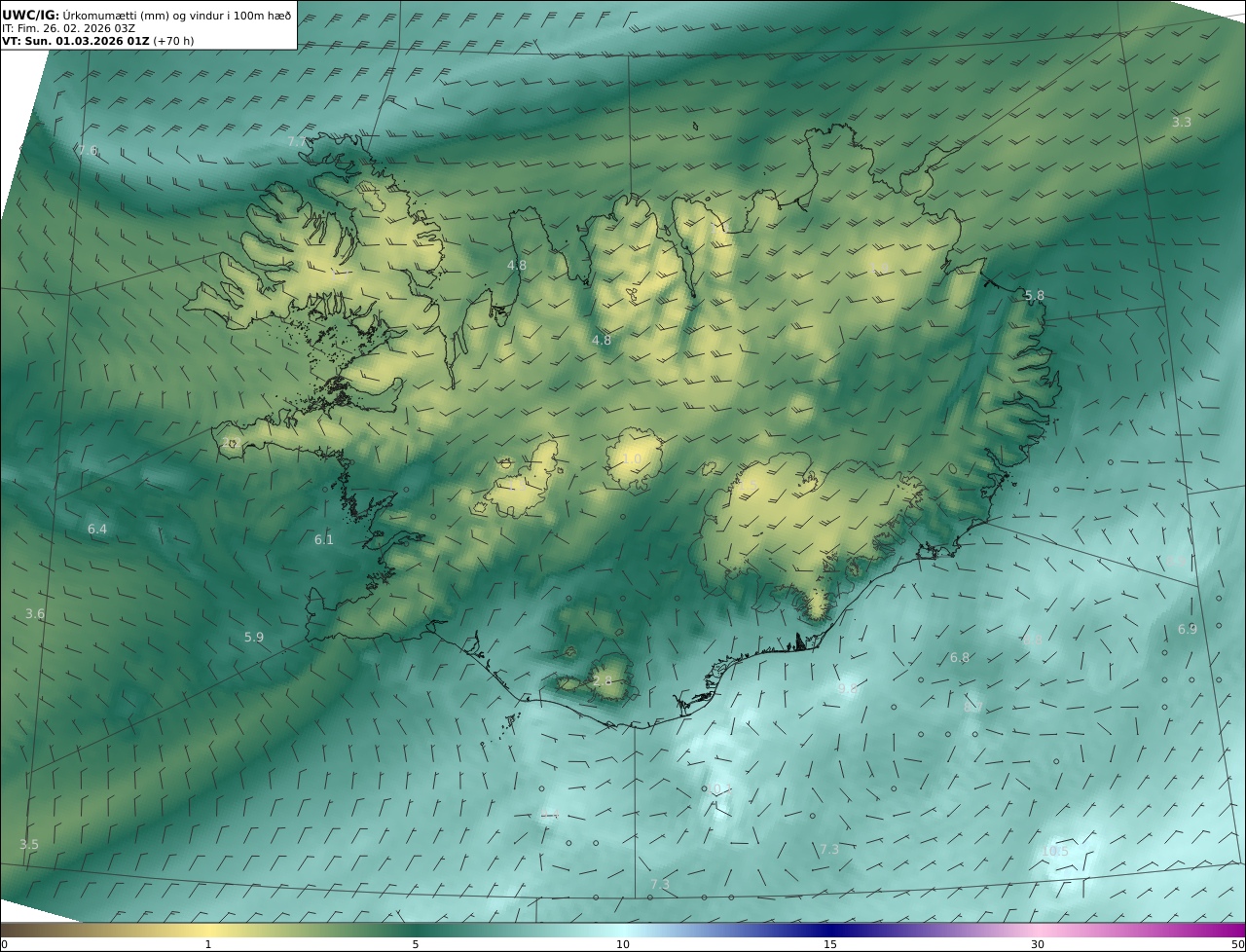The height and width of the screenshot is (952, 1246).
Task: Click the 5.8 value near the east coast
Action: pos(1034,295)
